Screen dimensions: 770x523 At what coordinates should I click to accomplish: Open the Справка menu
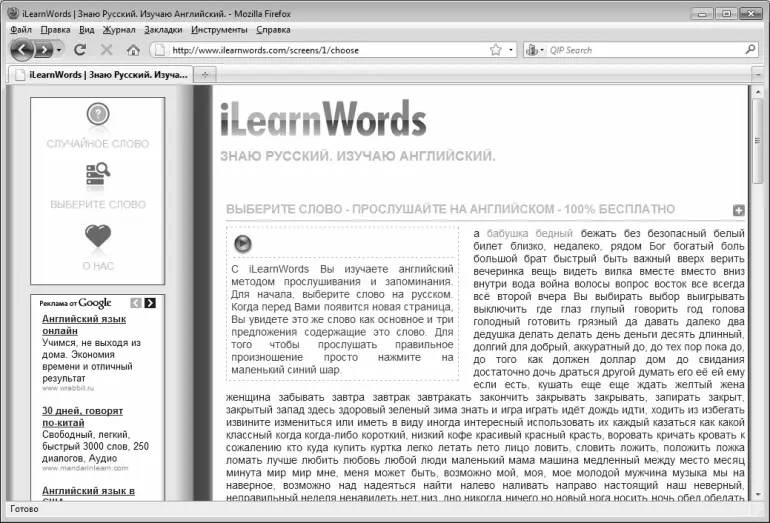coord(273,30)
